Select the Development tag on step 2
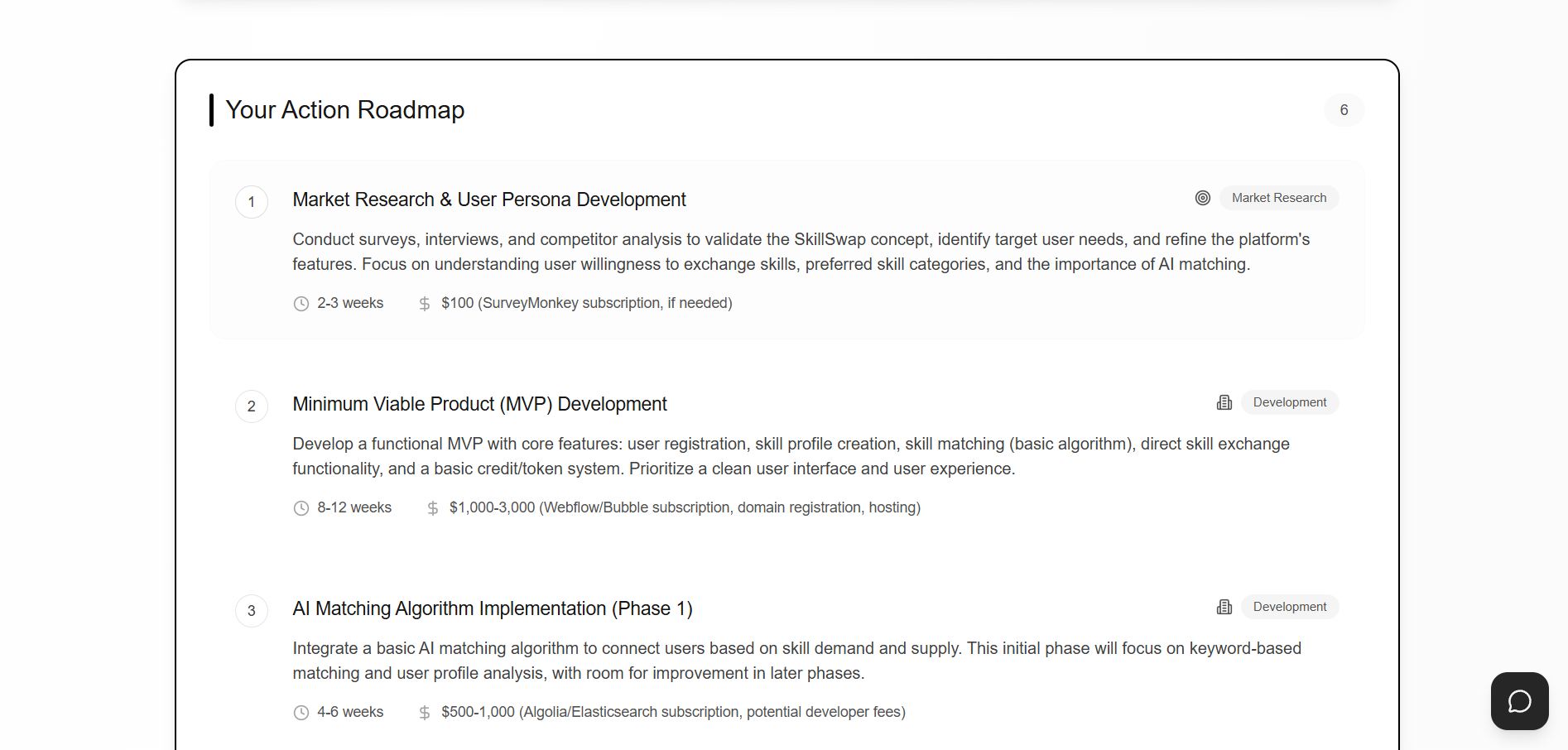 tap(1289, 402)
